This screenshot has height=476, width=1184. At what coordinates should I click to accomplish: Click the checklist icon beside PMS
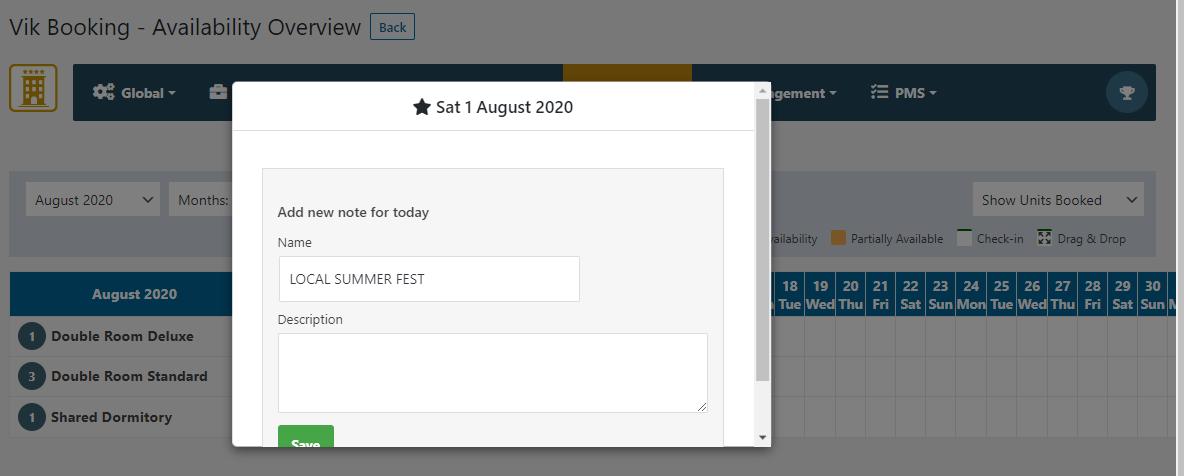880,93
